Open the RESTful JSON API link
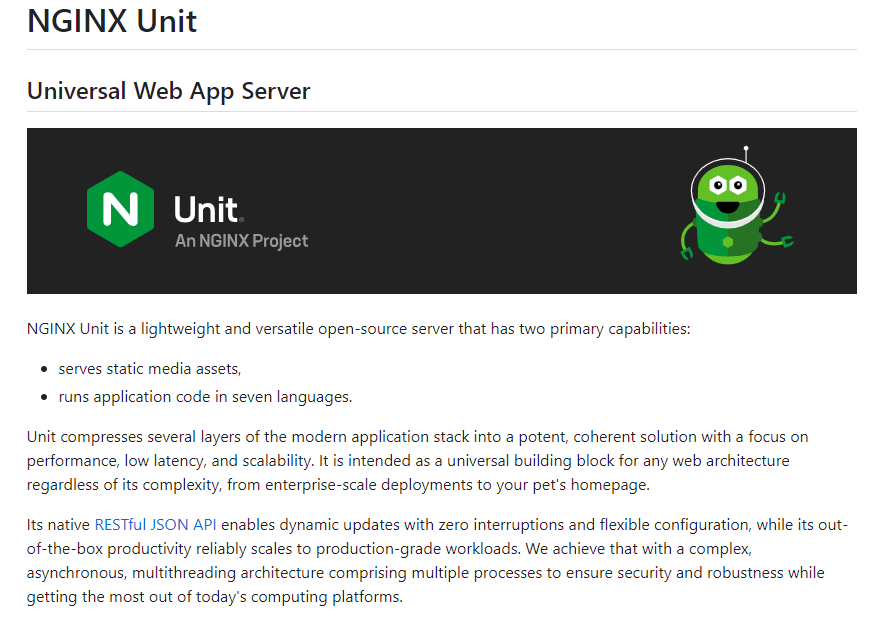 (155, 525)
